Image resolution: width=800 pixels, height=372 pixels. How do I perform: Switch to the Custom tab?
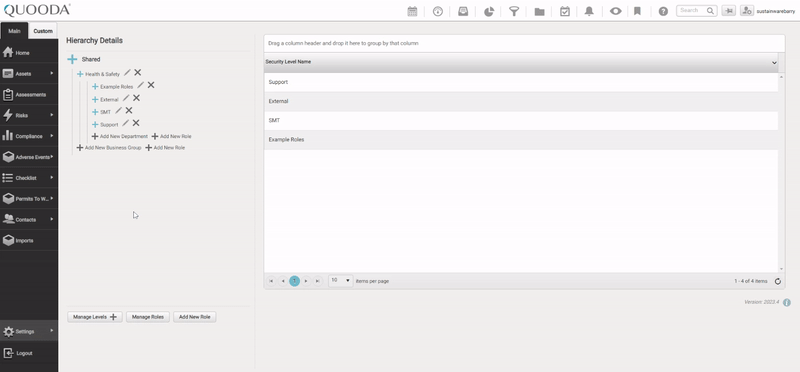click(43, 31)
